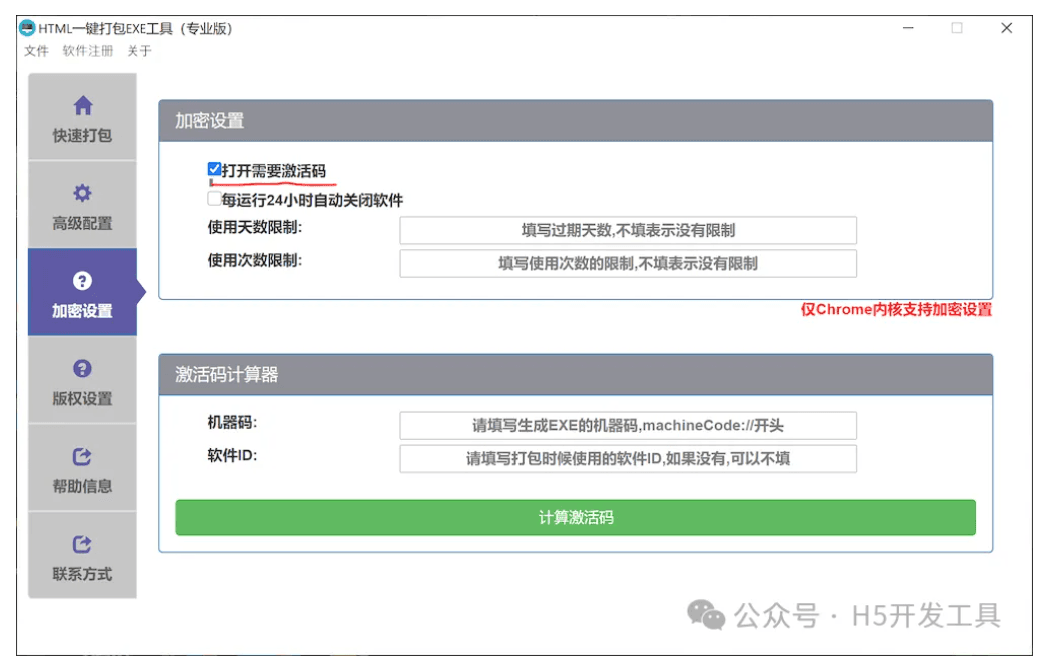This screenshot has height=666, width=1038.
Task: Click the 使用天数限制 input field
Action: (628, 230)
